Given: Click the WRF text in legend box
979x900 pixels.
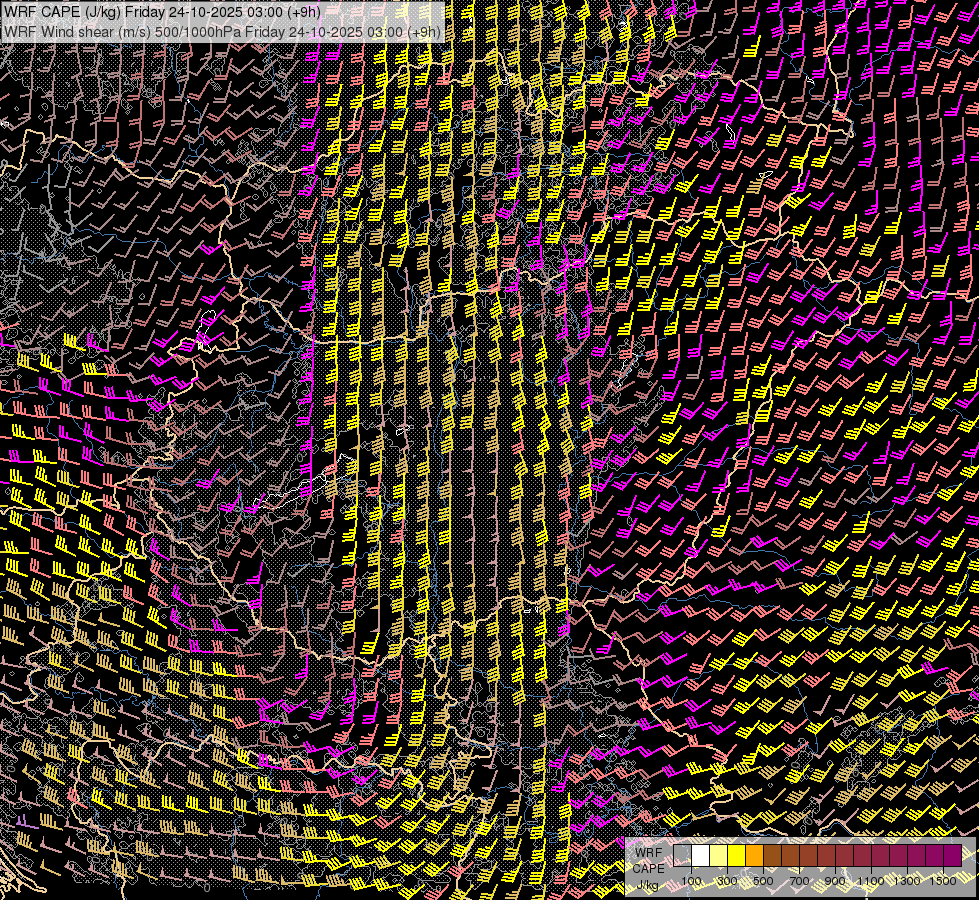Looking at the screenshot, I should coord(647,852).
